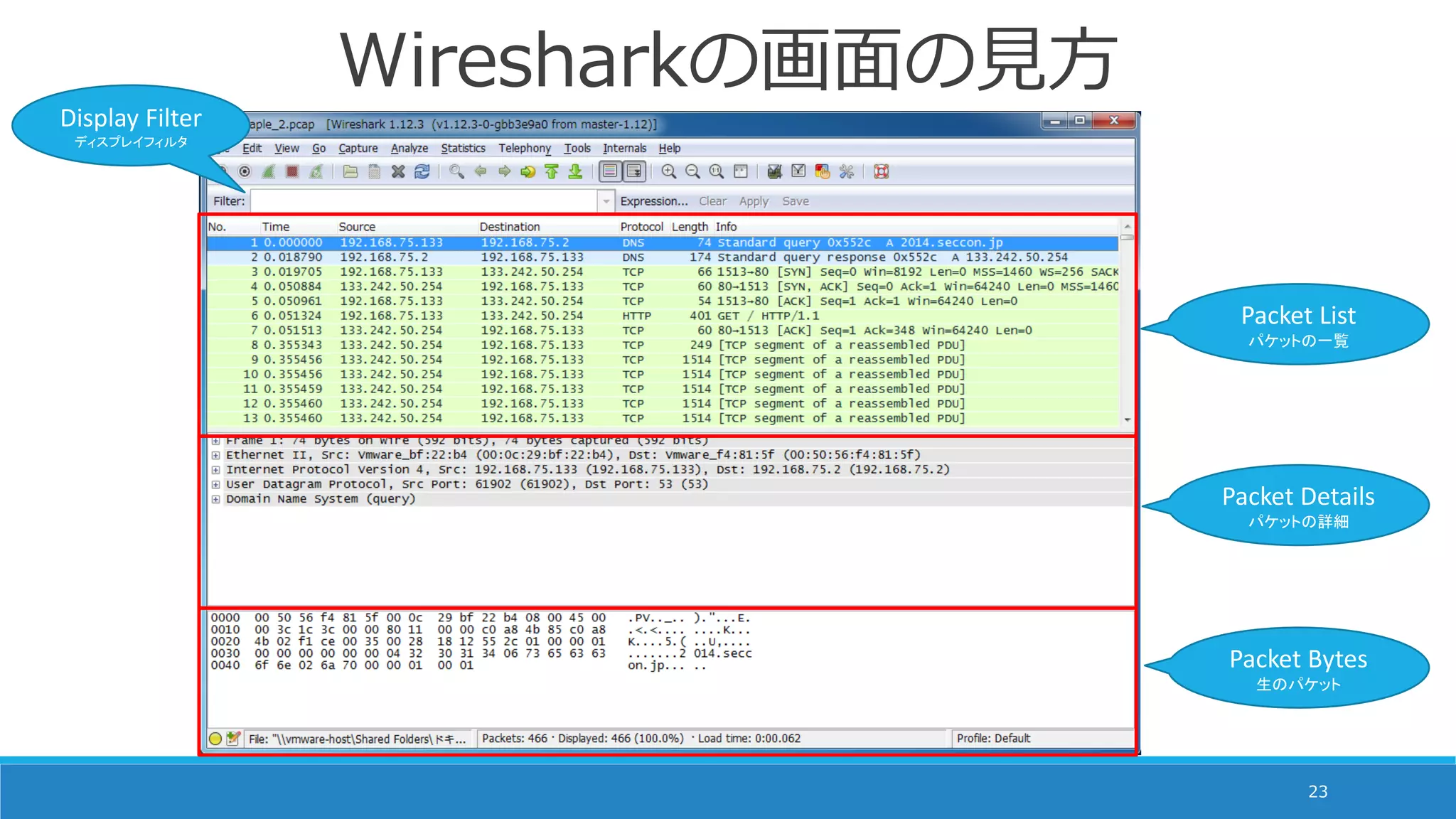This screenshot has height=819, width=1456.
Task: Sort by the Destination column header
Action: [x=547, y=227]
